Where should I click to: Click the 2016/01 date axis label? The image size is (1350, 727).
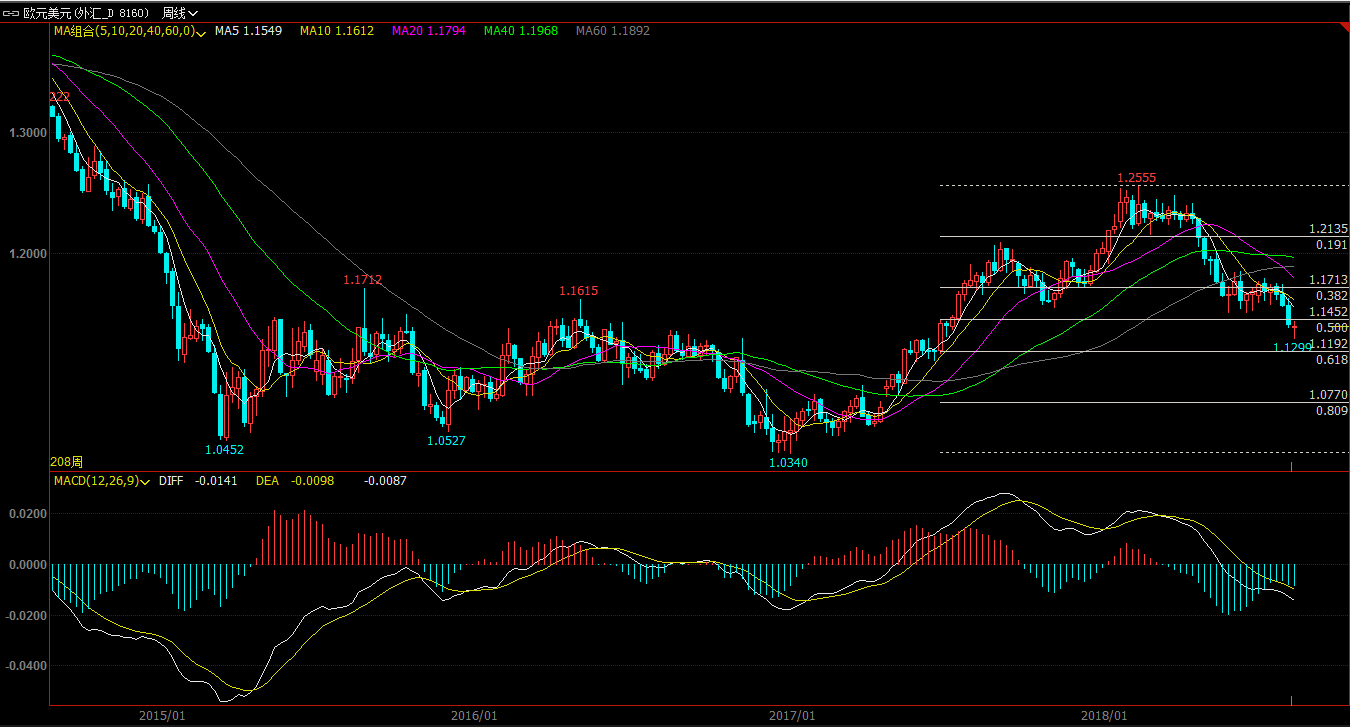click(x=474, y=715)
